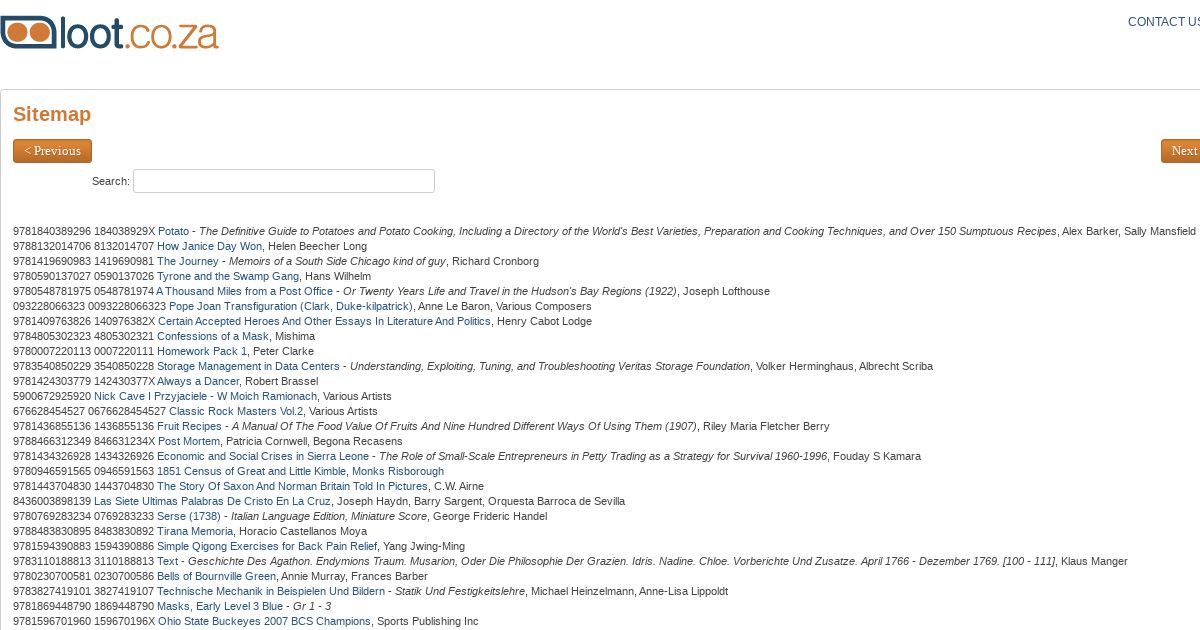
Task: Focus the Search input field
Action: 284,181
